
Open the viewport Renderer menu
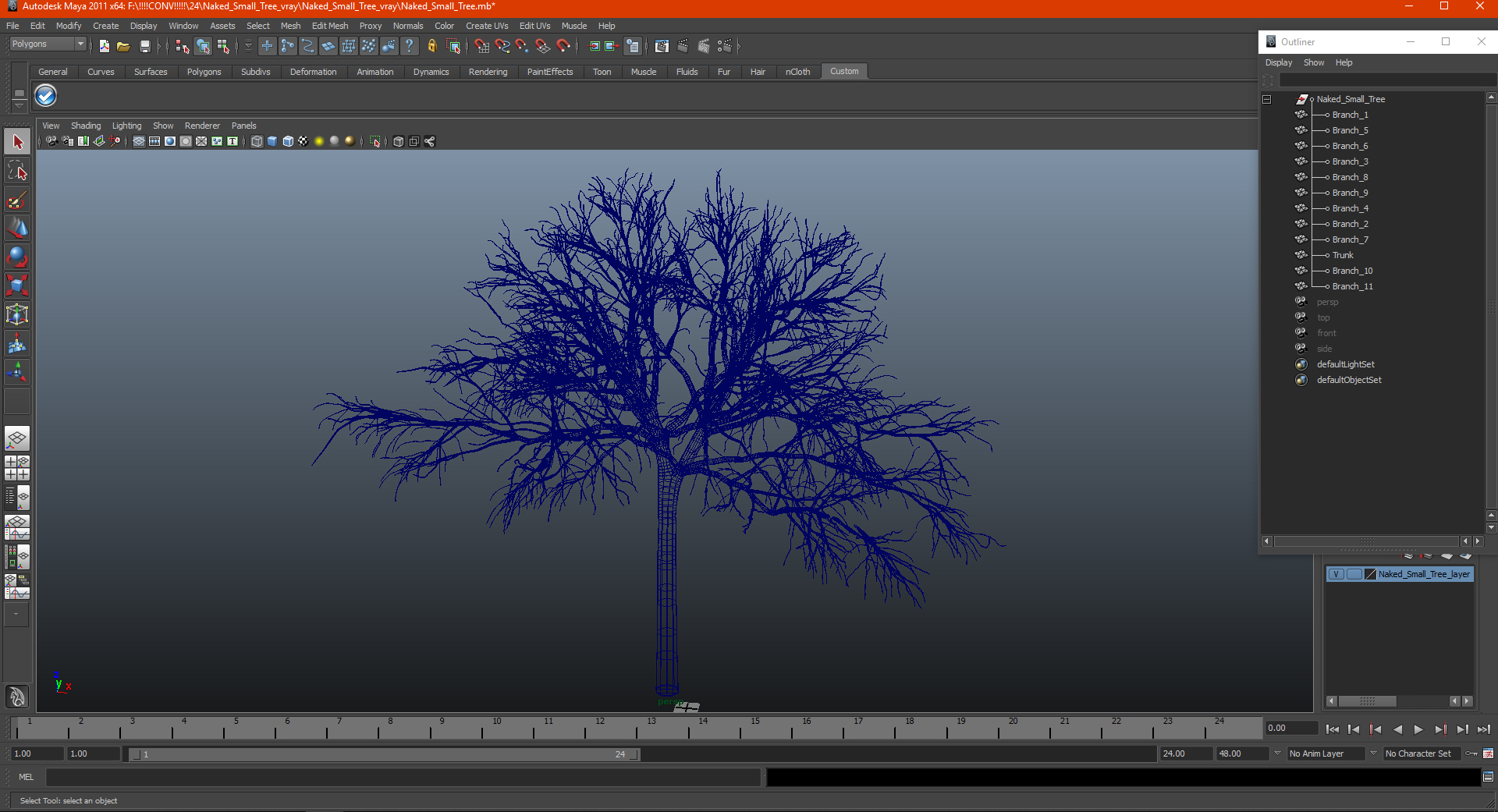[202, 126]
